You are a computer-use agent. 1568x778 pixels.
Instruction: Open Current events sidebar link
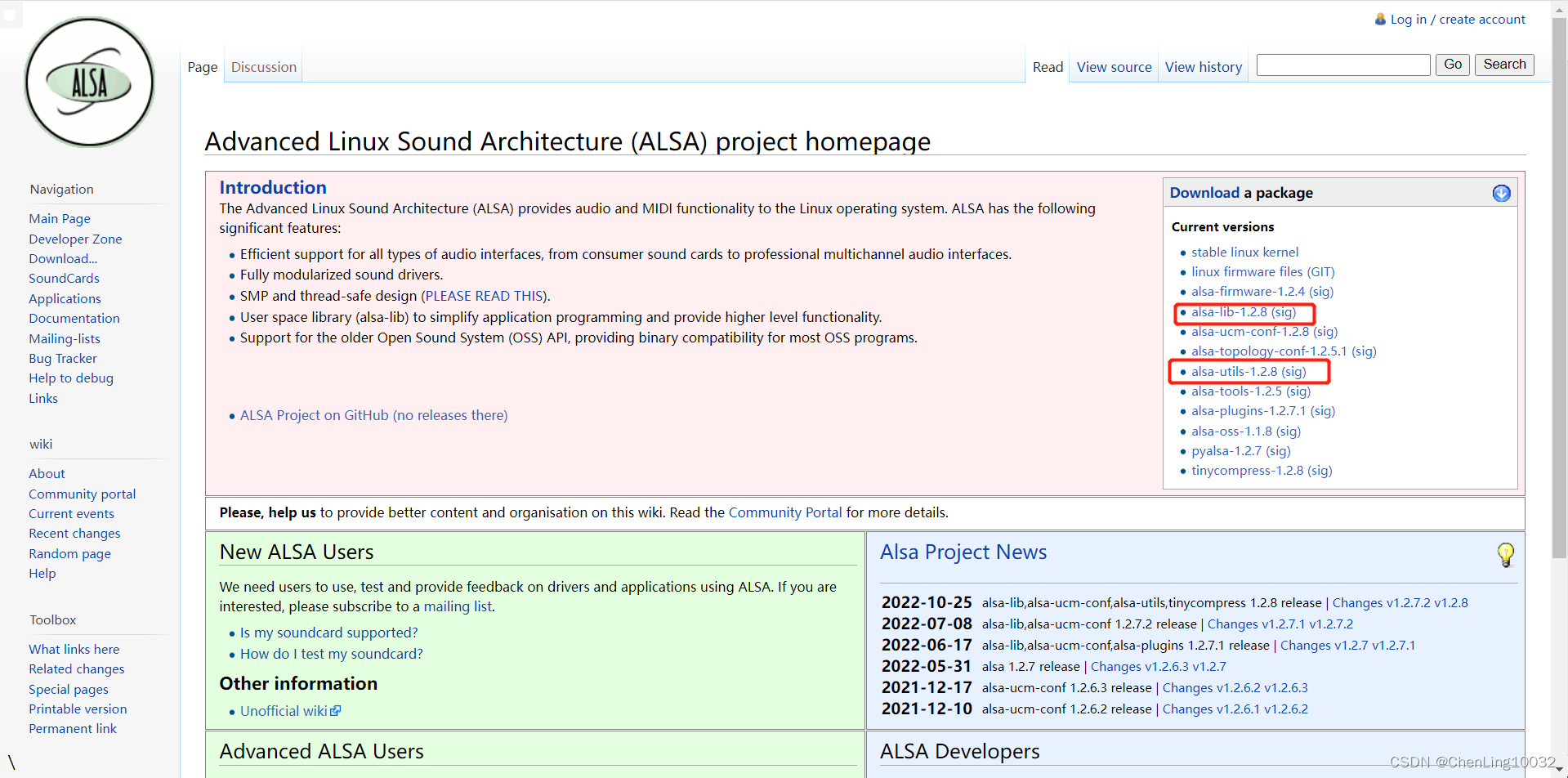coord(71,513)
